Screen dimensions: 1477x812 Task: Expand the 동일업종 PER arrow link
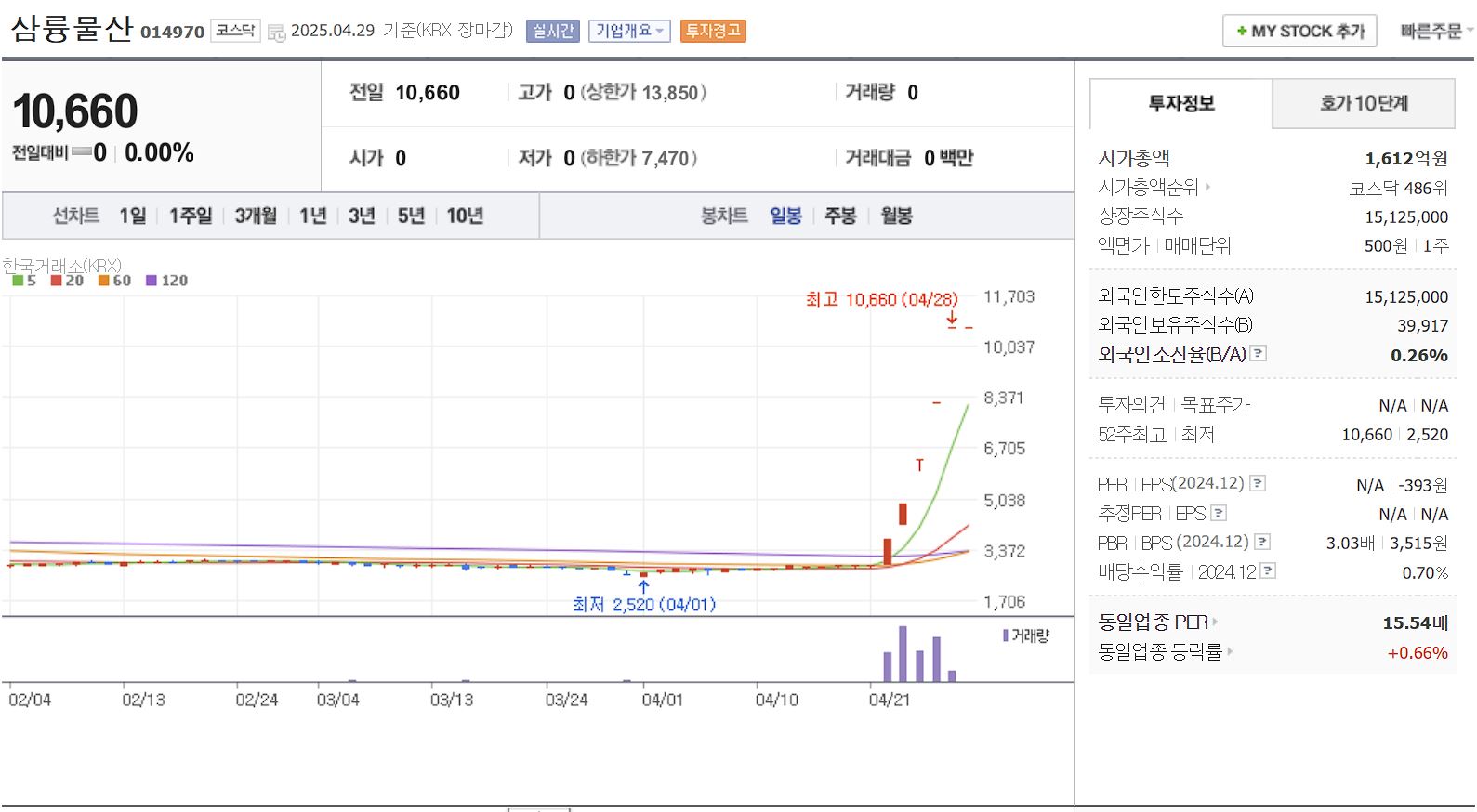(x=1215, y=622)
